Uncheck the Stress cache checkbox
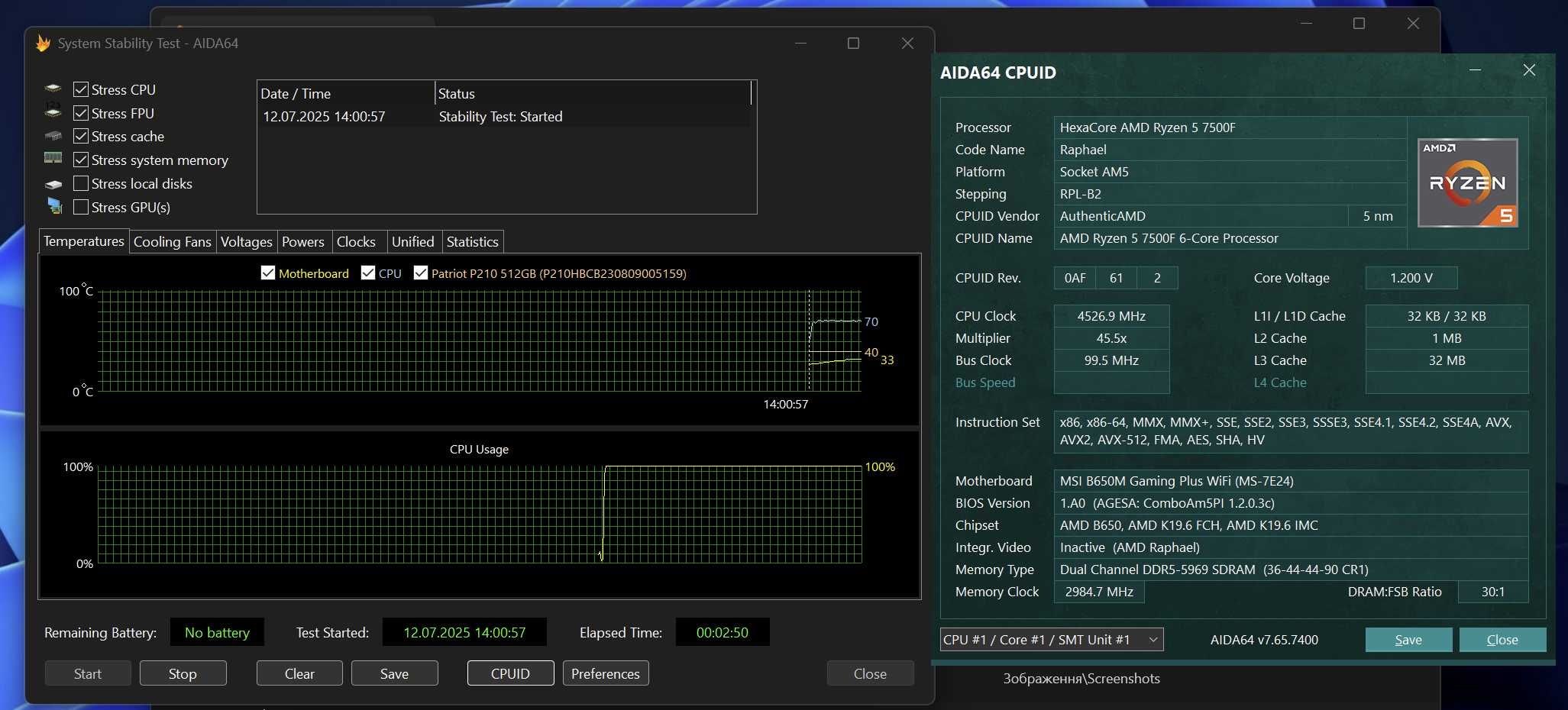Screen dimensions: 1568x710 click(x=81, y=136)
